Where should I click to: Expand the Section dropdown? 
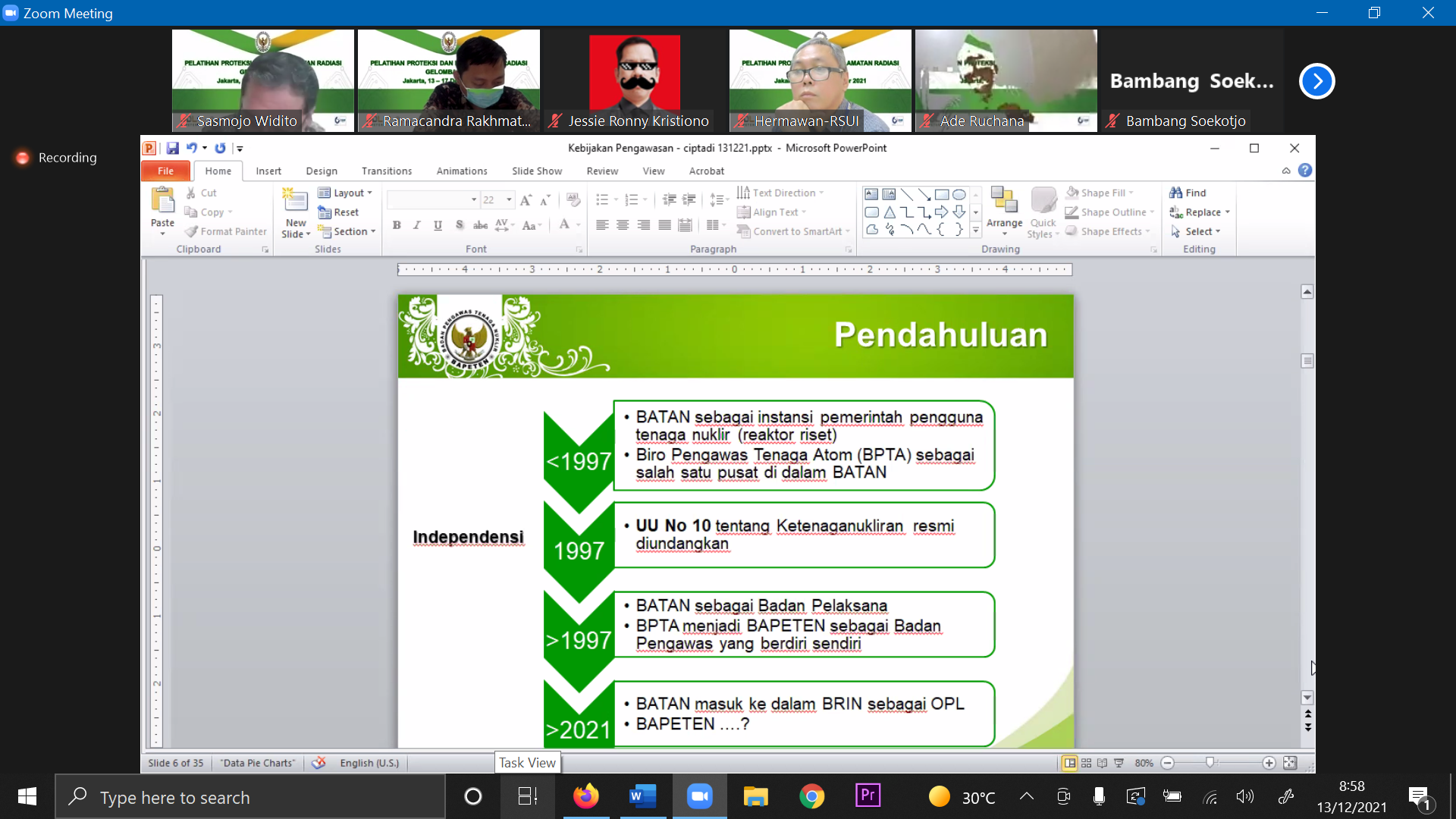click(x=347, y=231)
